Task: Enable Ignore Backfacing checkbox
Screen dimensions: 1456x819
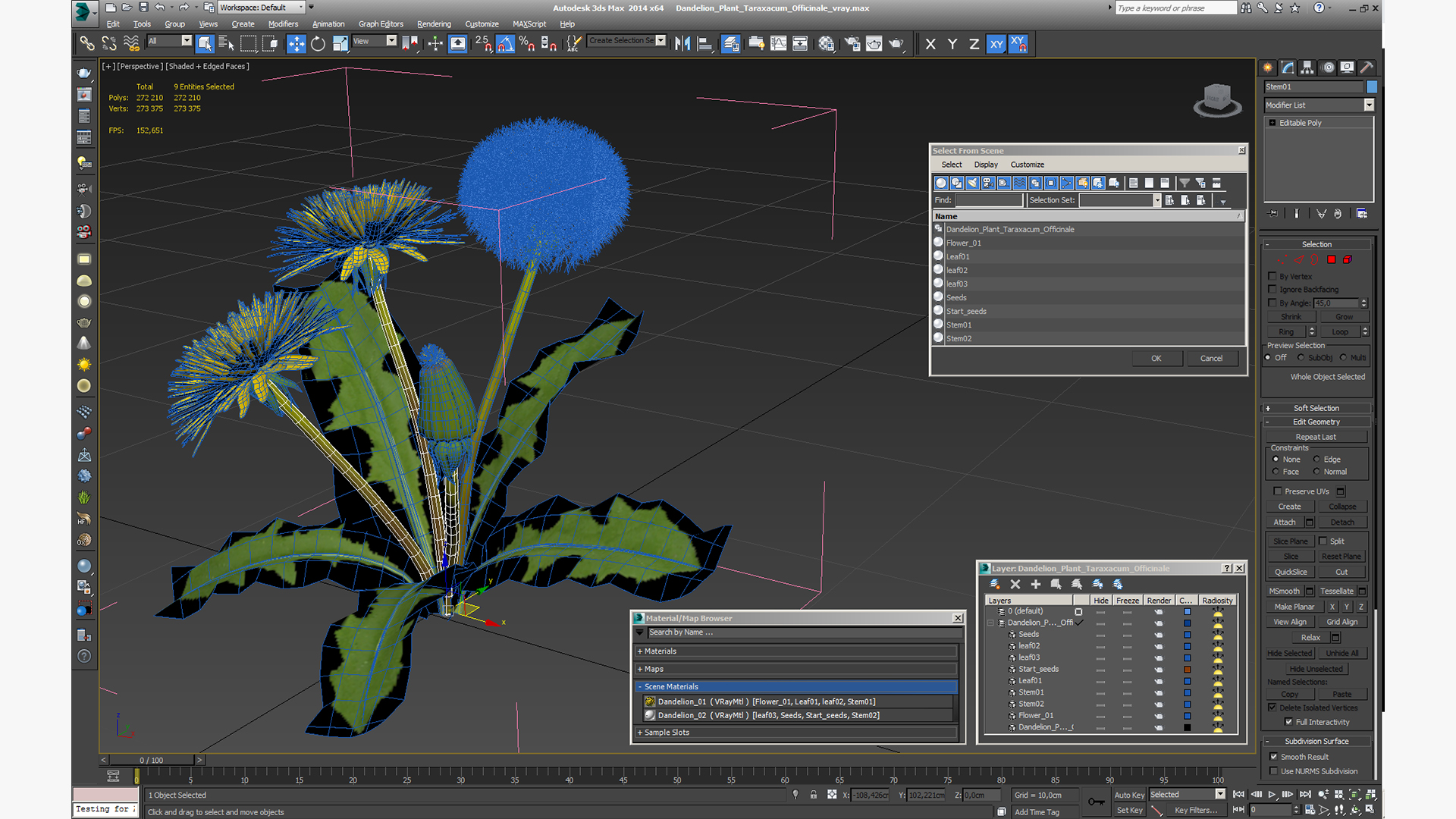Action: point(1273,289)
